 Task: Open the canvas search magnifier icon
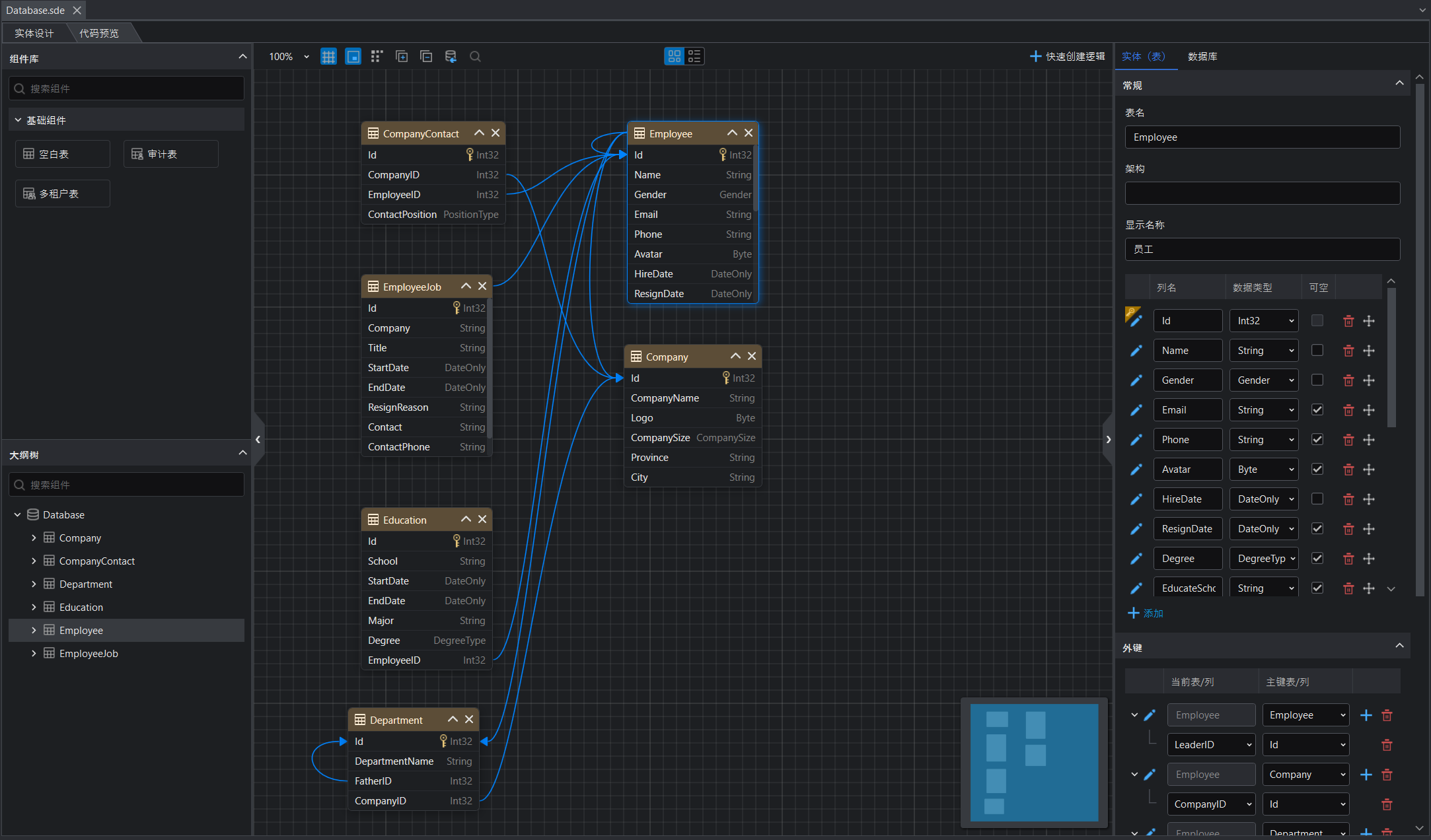pos(475,57)
